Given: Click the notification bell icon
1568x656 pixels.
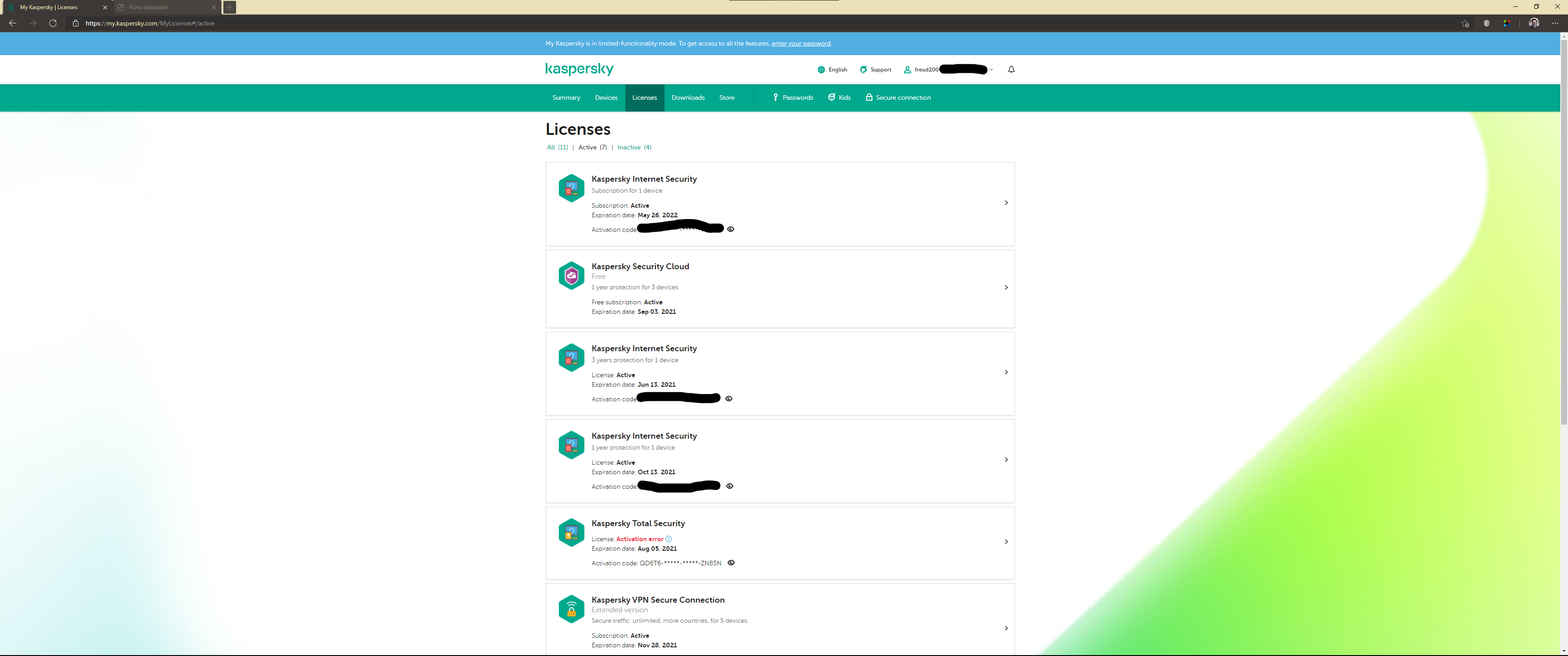Looking at the screenshot, I should [x=1011, y=69].
